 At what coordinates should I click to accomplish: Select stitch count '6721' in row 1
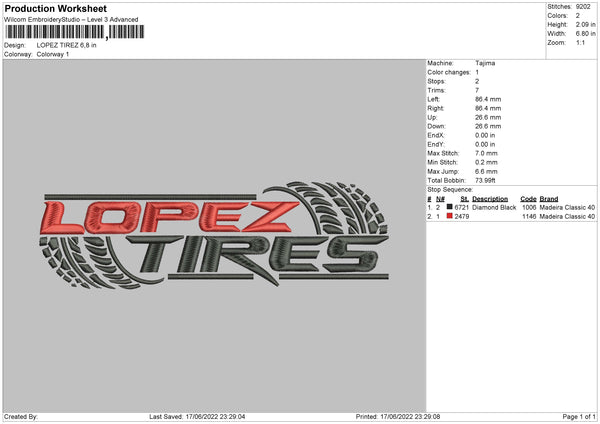(x=461, y=207)
